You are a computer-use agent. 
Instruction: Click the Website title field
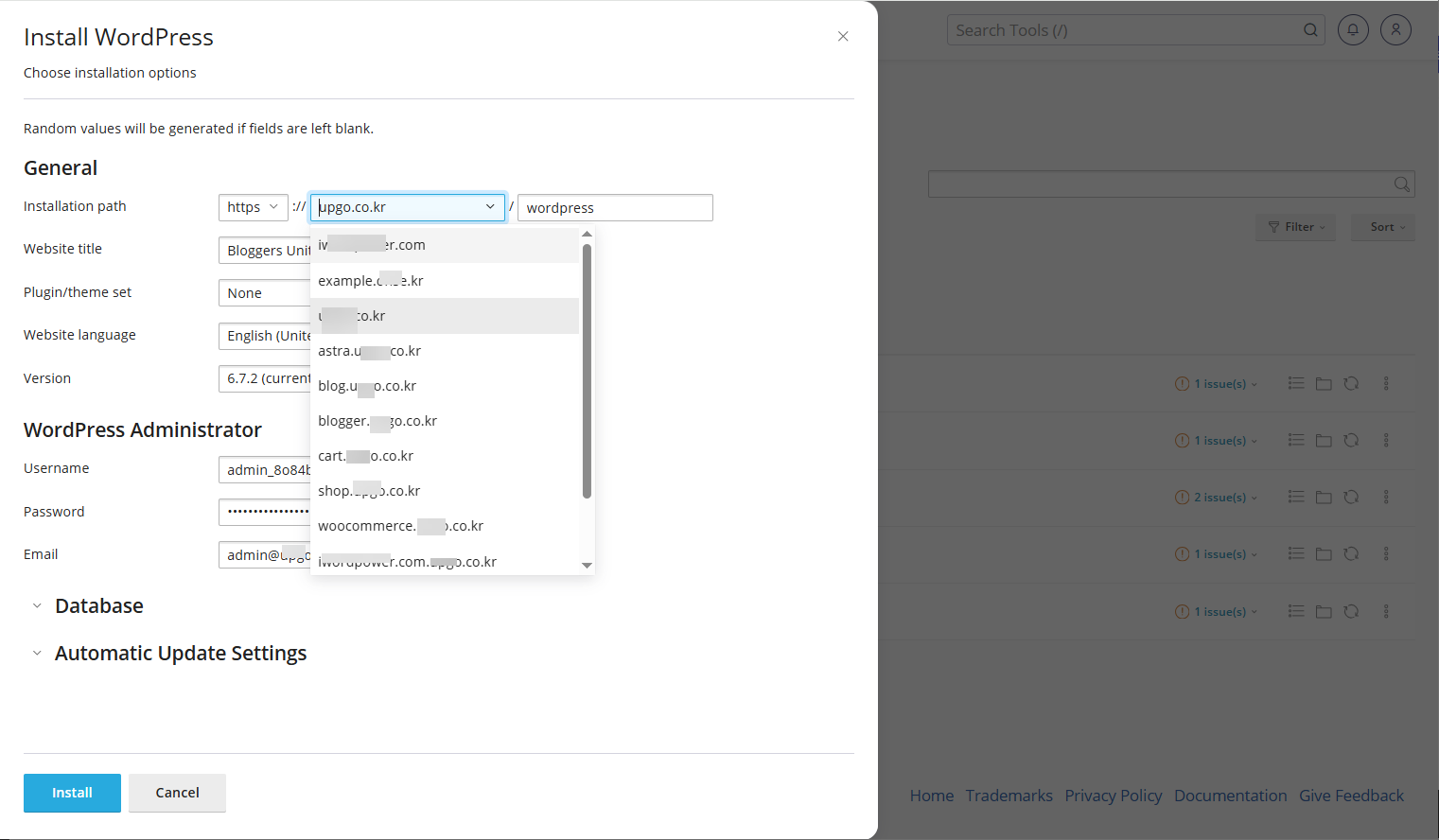tap(265, 250)
